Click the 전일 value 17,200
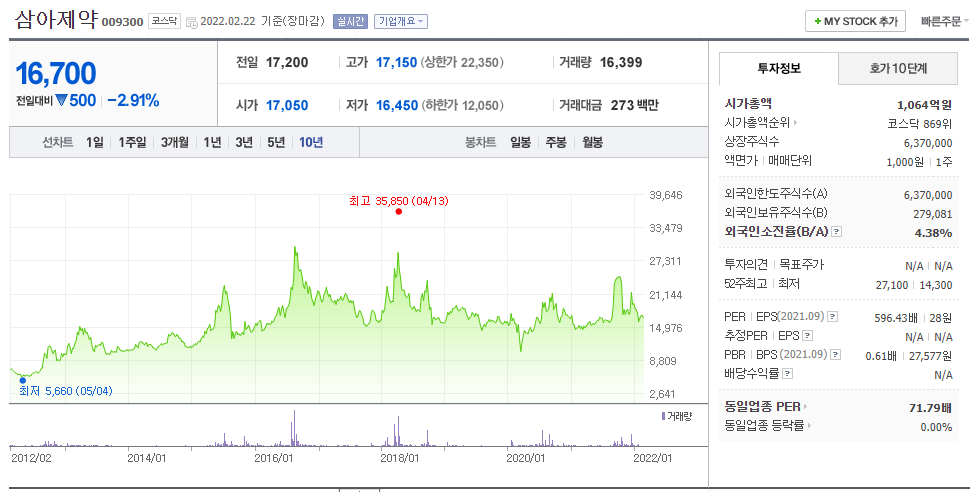Image resolution: width=975 pixels, height=492 pixels. coord(287,62)
